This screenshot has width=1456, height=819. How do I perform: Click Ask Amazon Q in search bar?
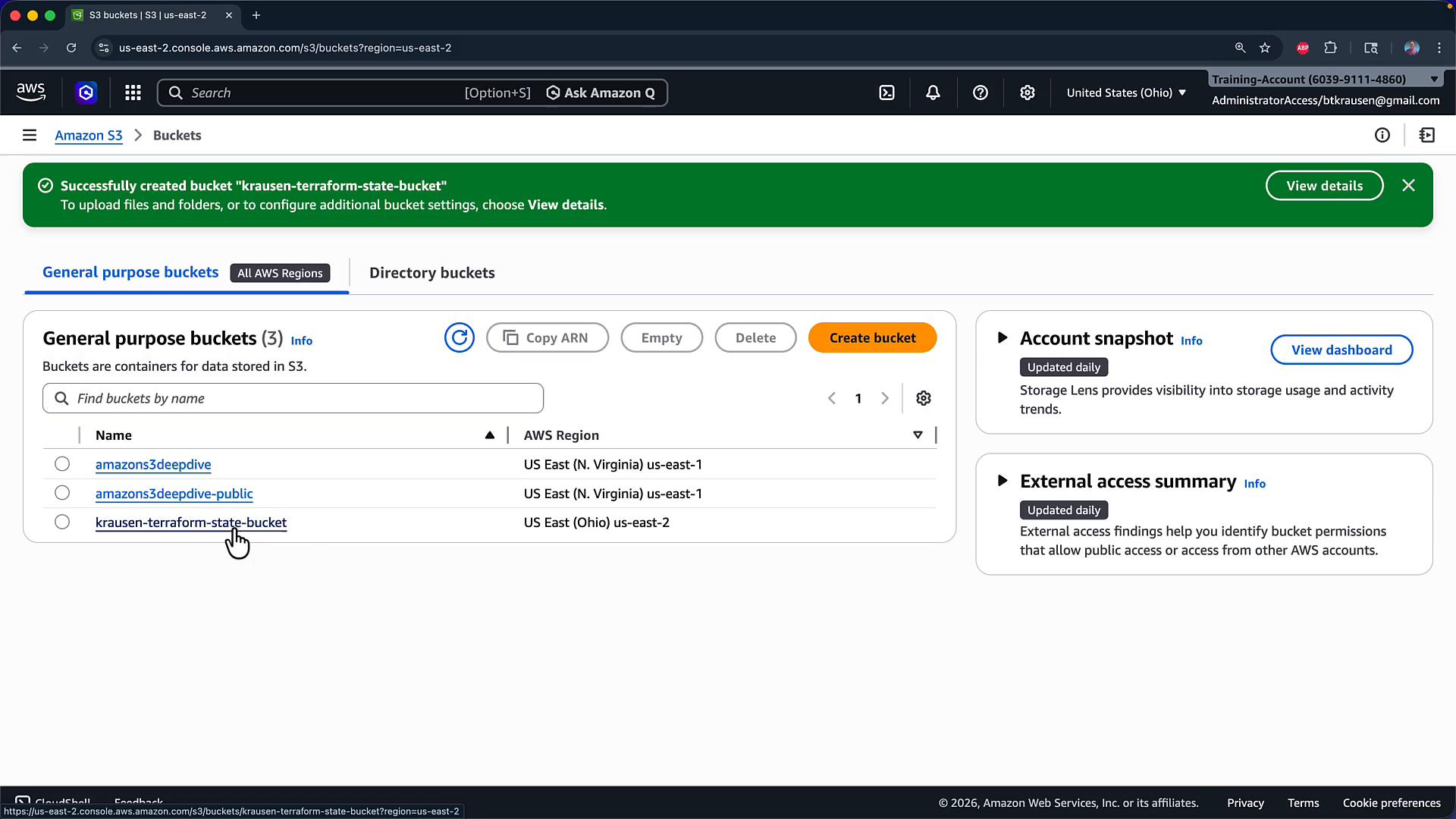pos(601,93)
